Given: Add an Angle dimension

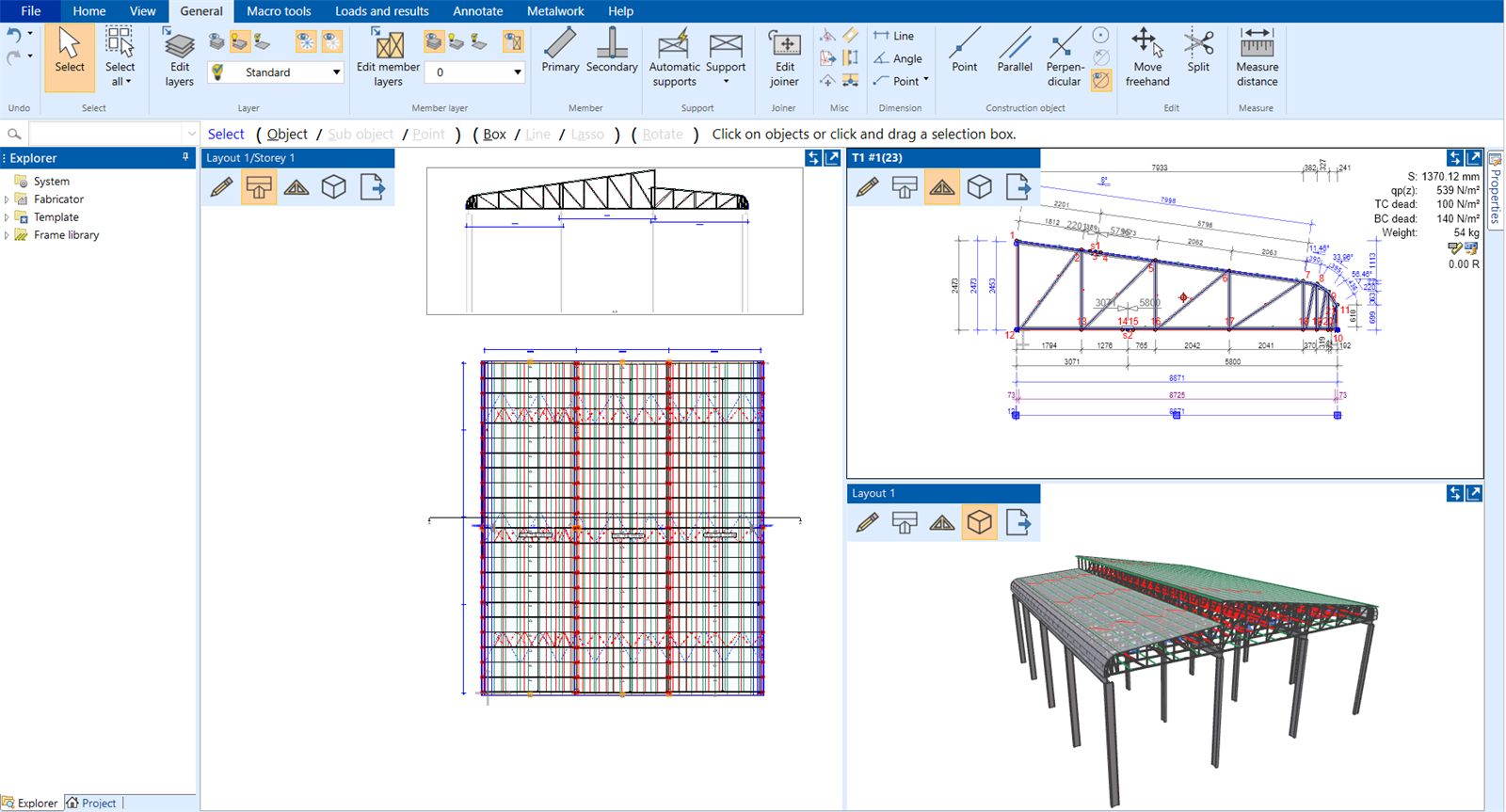Looking at the screenshot, I should [898, 58].
